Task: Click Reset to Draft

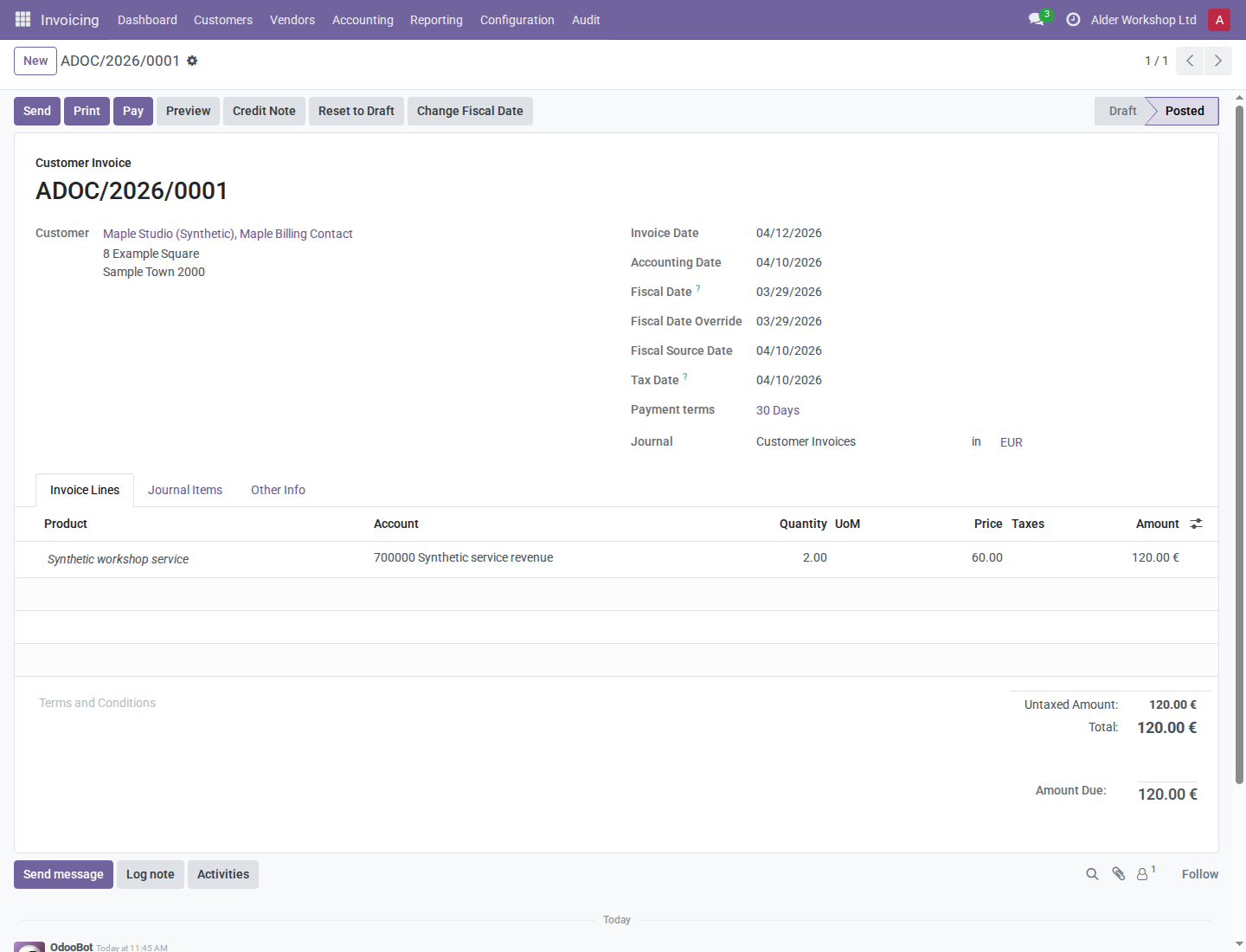Action: click(356, 111)
